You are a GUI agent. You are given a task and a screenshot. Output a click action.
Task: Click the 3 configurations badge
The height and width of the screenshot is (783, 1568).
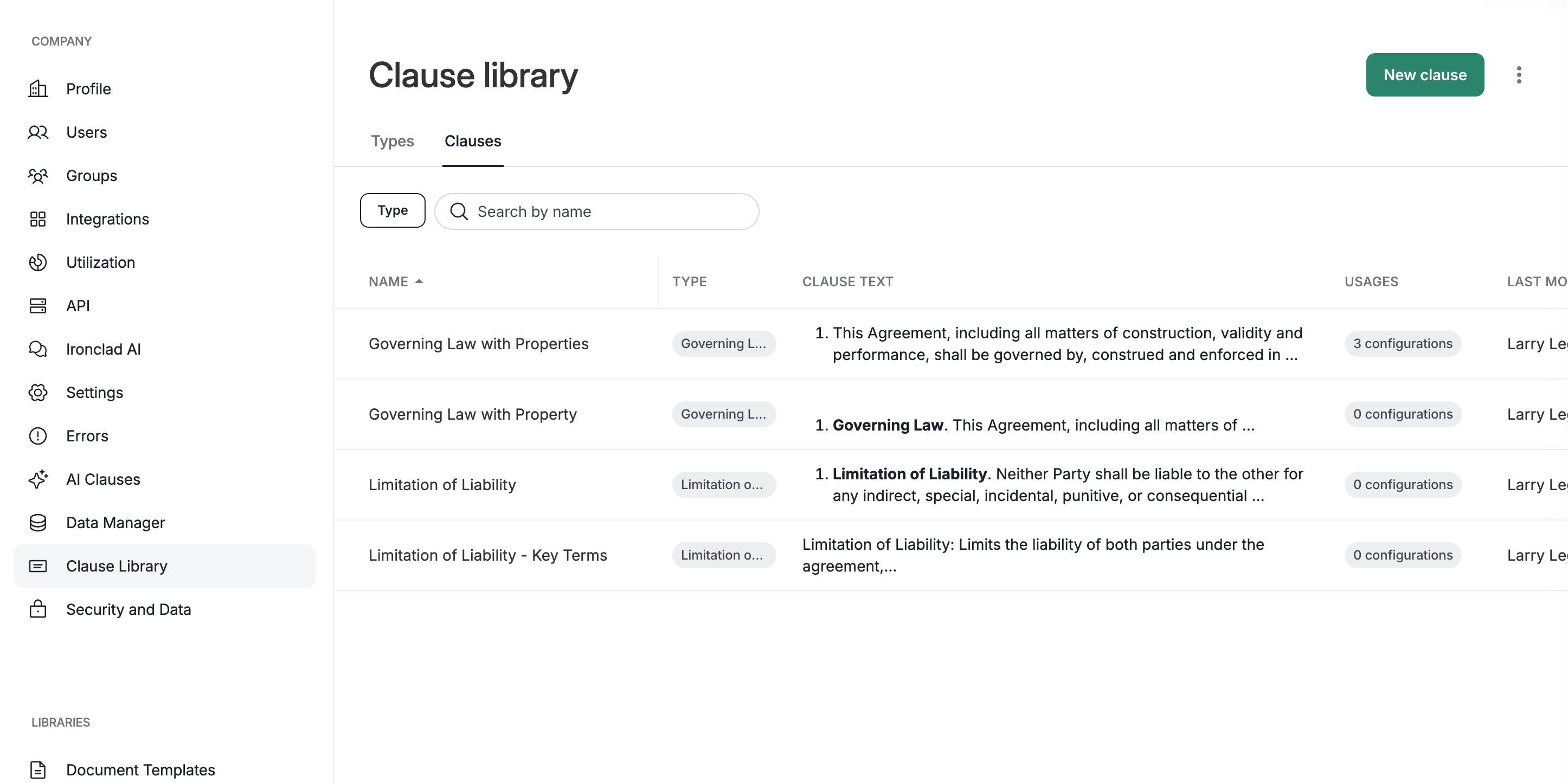(x=1403, y=344)
